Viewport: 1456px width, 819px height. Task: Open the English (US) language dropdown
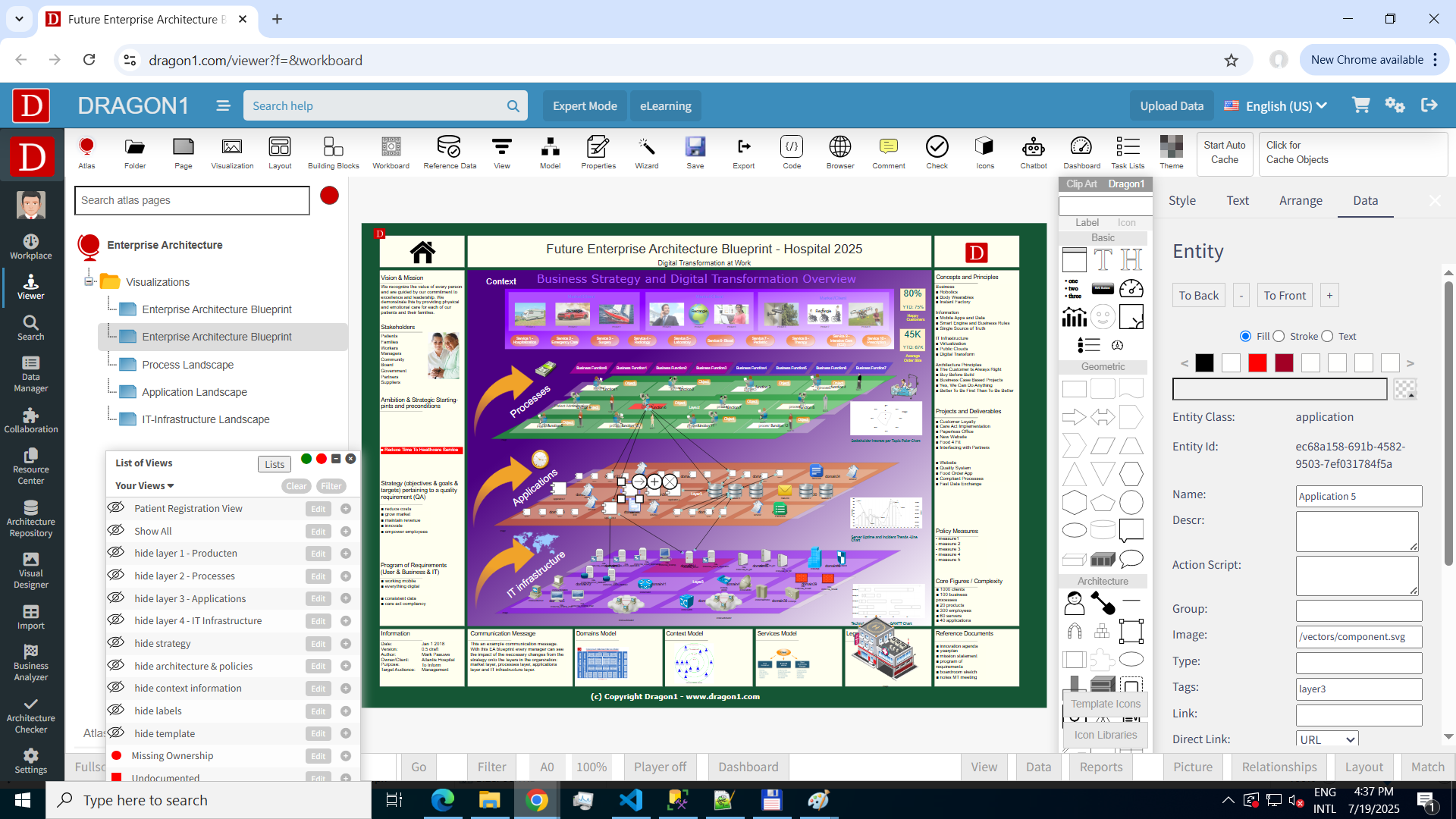[x=1276, y=106]
